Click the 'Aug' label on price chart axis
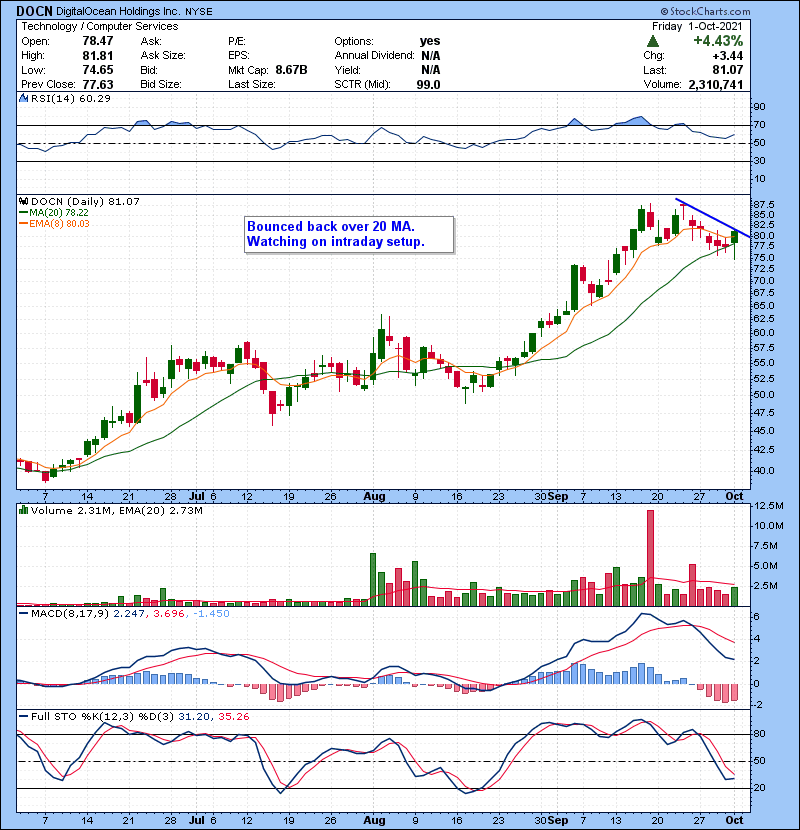 [x=374, y=496]
